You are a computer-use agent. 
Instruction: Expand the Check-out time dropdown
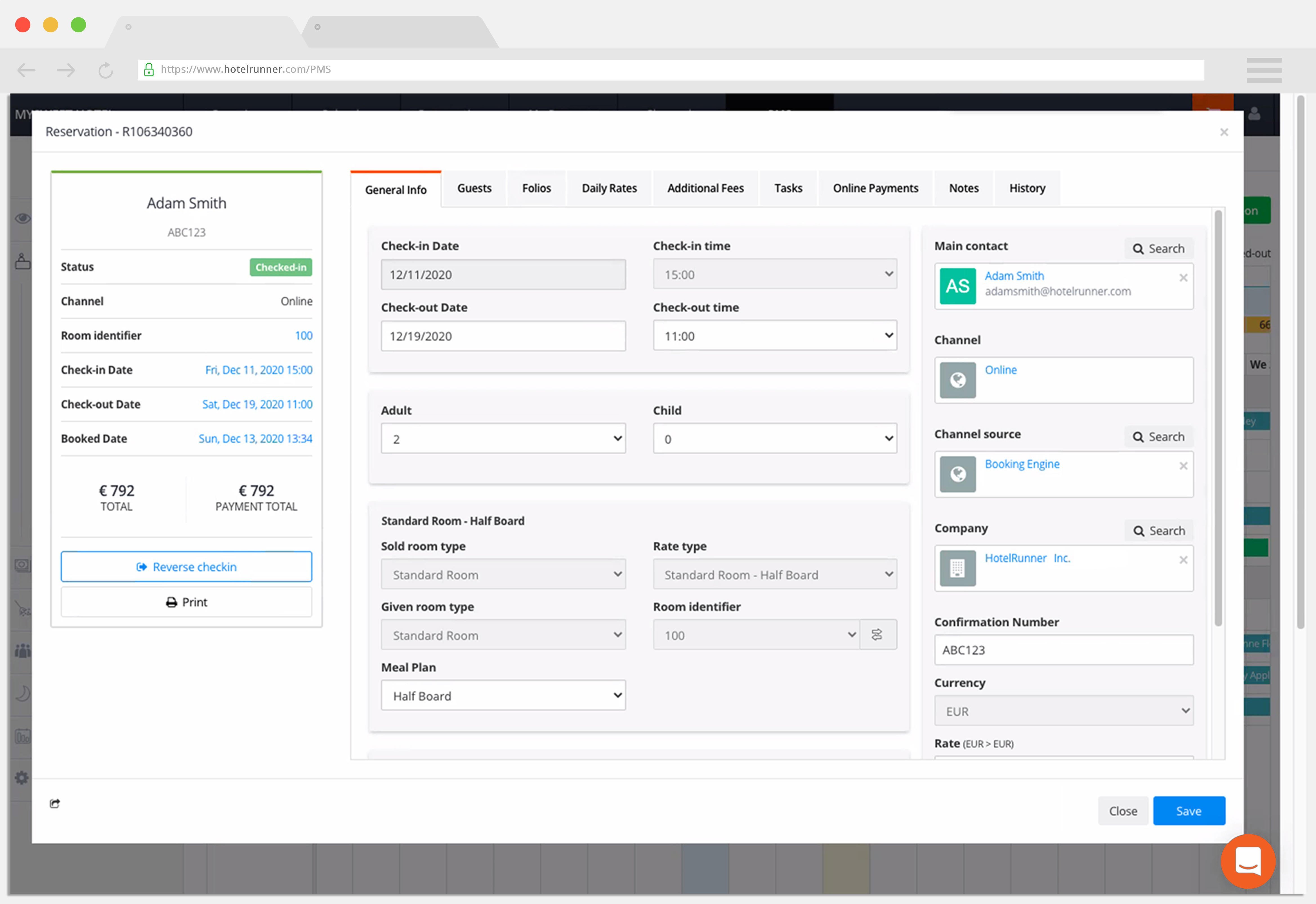click(775, 336)
